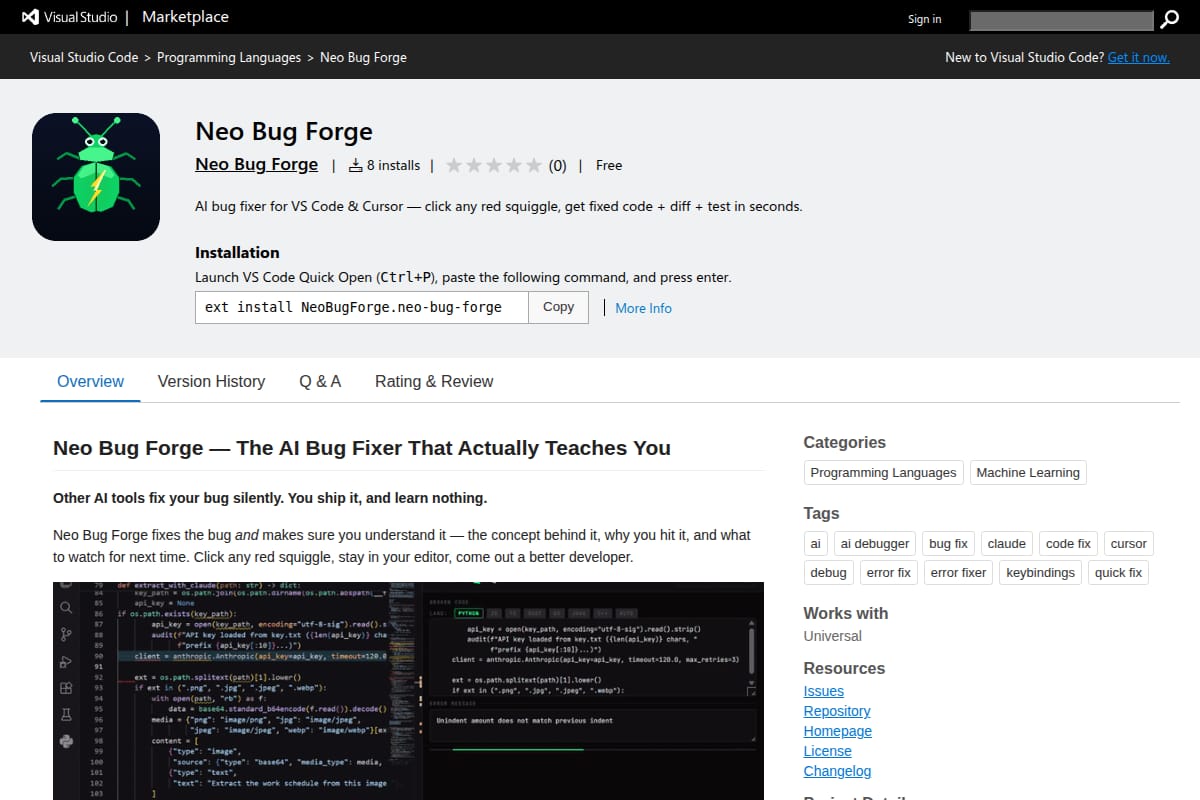1200x800 pixels.
Task: Click the Categories heading
Action: click(844, 442)
